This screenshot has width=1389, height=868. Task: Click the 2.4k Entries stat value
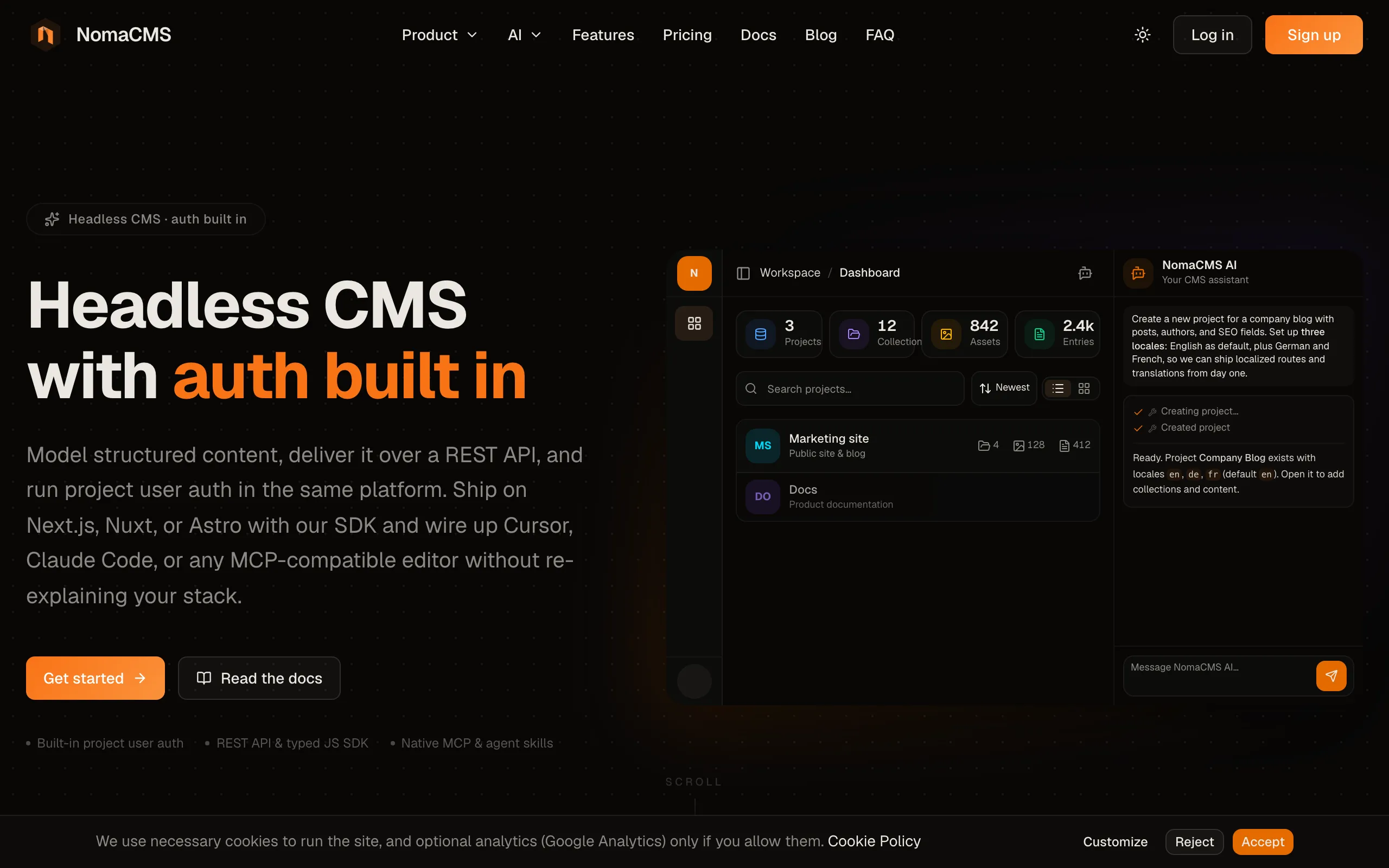pyautogui.click(x=1078, y=325)
